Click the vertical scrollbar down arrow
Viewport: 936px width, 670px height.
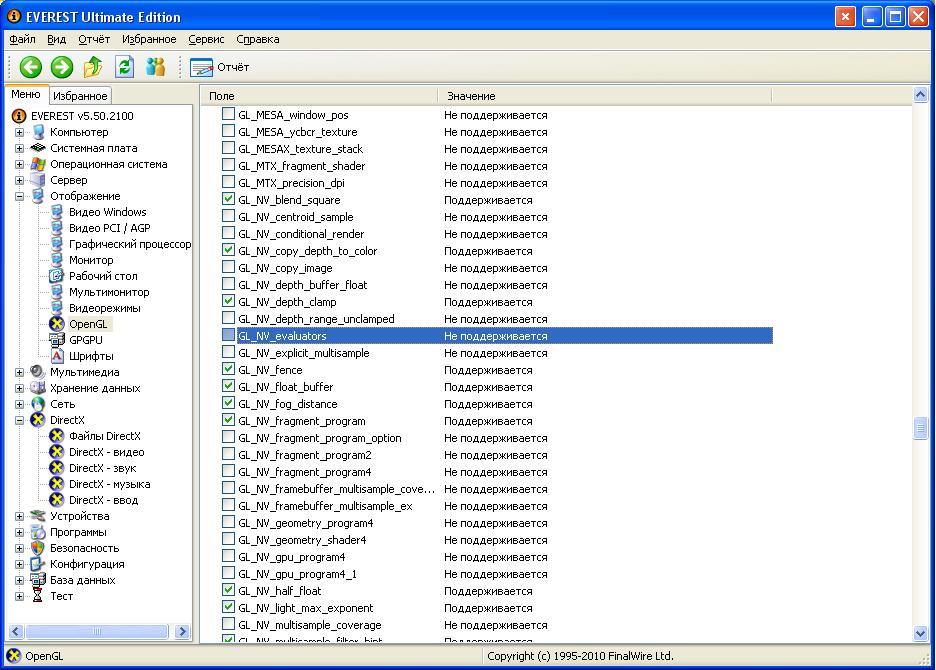[920, 634]
